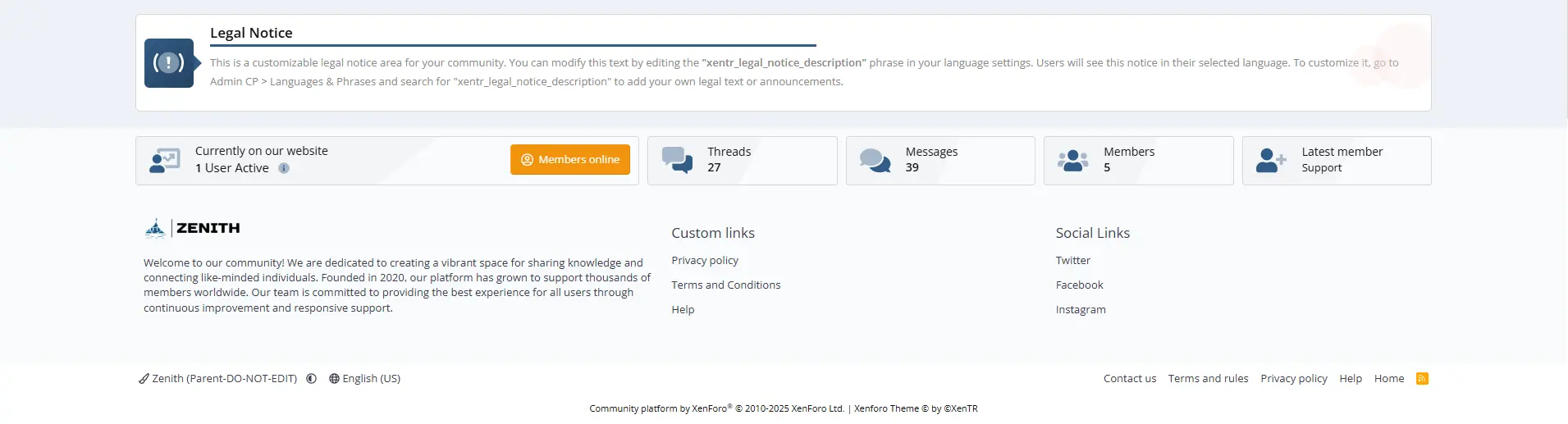
Task: Open the Latest member Support profile link
Action: tap(1322, 168)
